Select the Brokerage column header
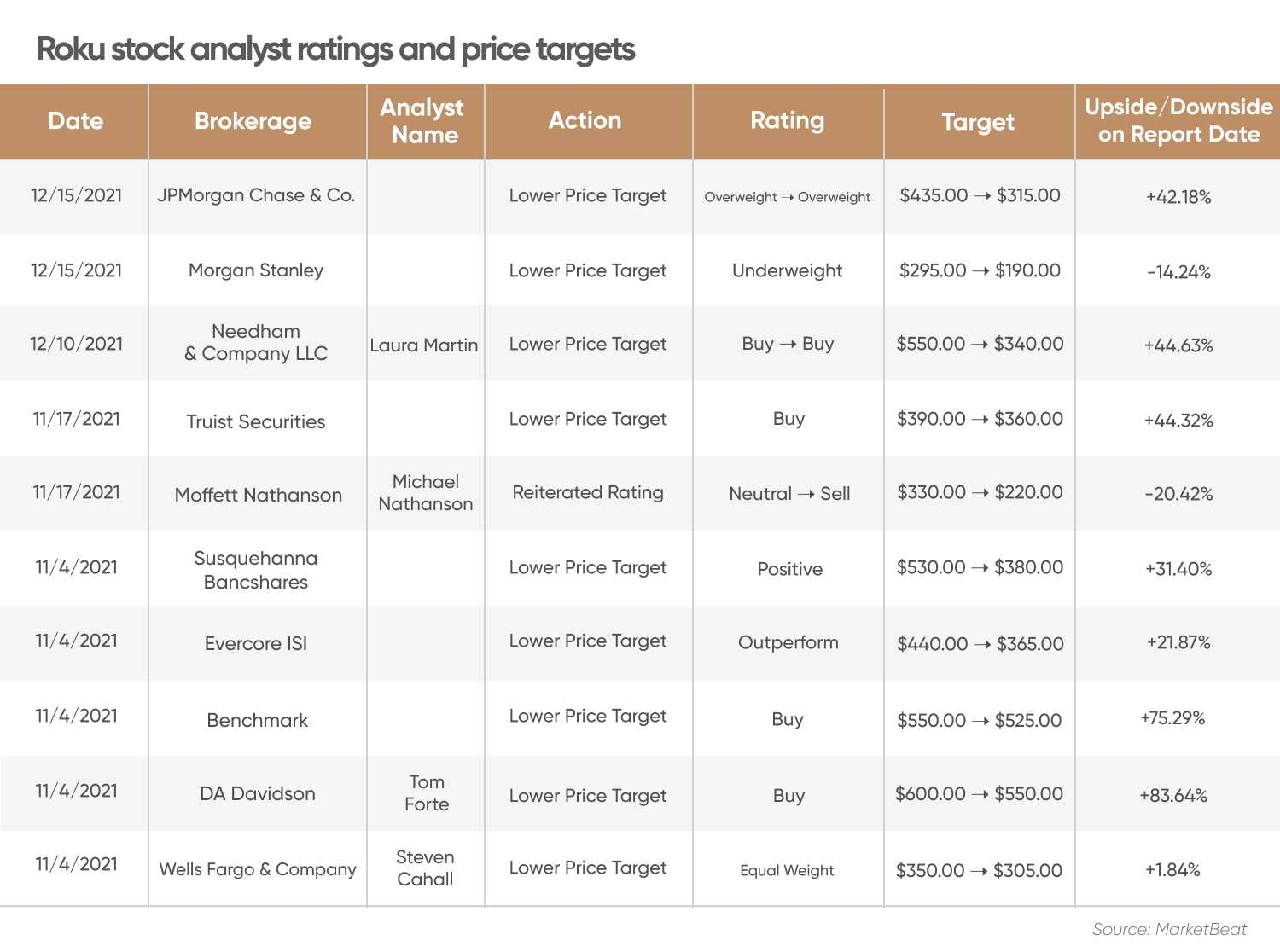 [x=253, y=121]
